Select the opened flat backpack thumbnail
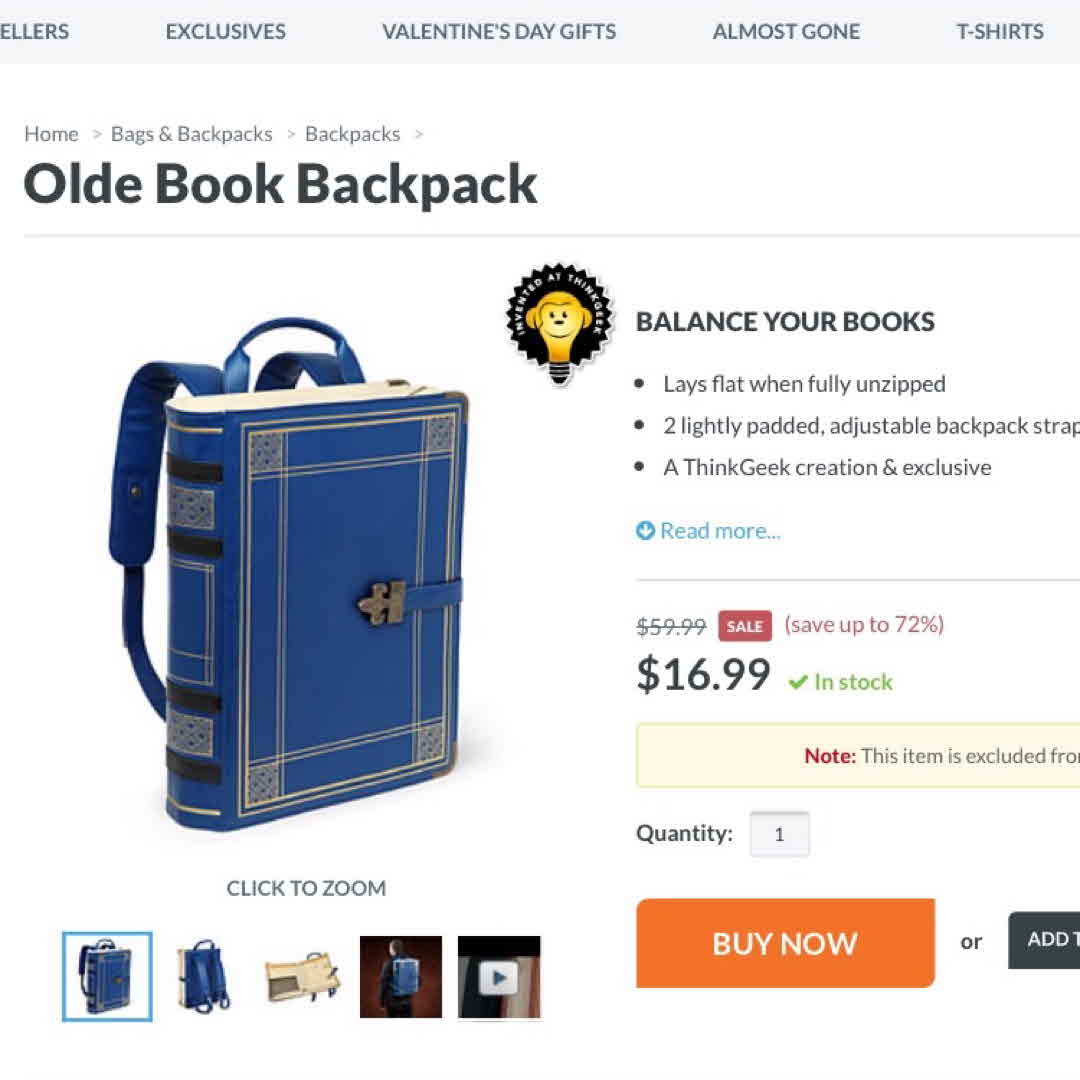The image size is (1080, 1080). tap(302, 976)
